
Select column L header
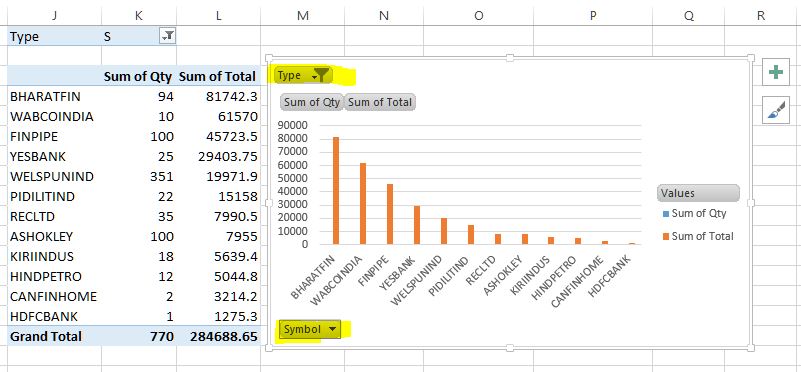coord(219,15)
